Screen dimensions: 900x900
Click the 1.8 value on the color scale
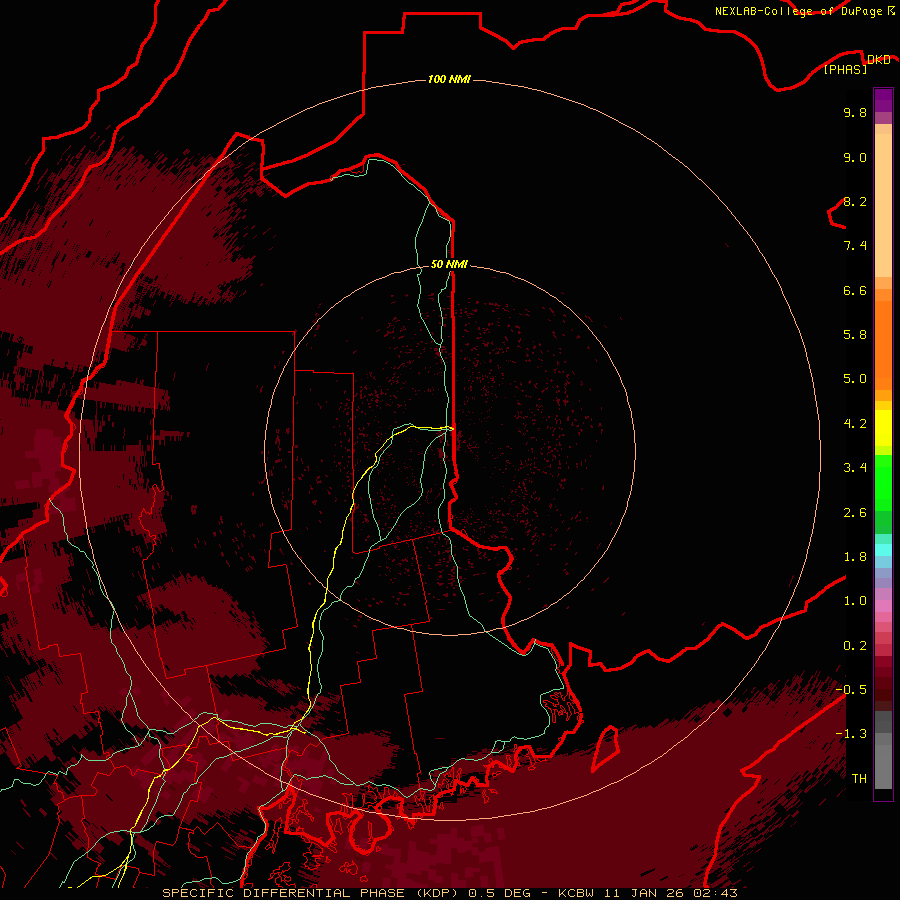click(855, 557)
